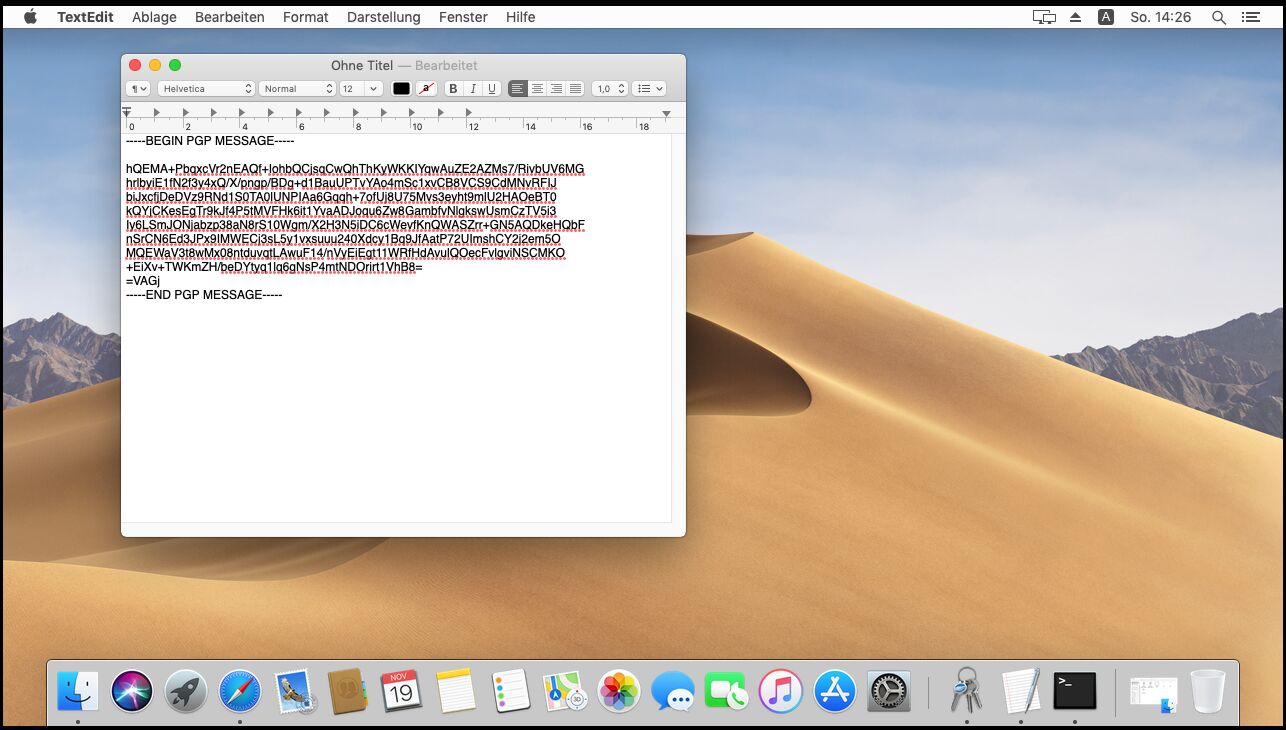Toggle italic formatting
This screenshot has height=730, width=1286.
pos(473,89)
